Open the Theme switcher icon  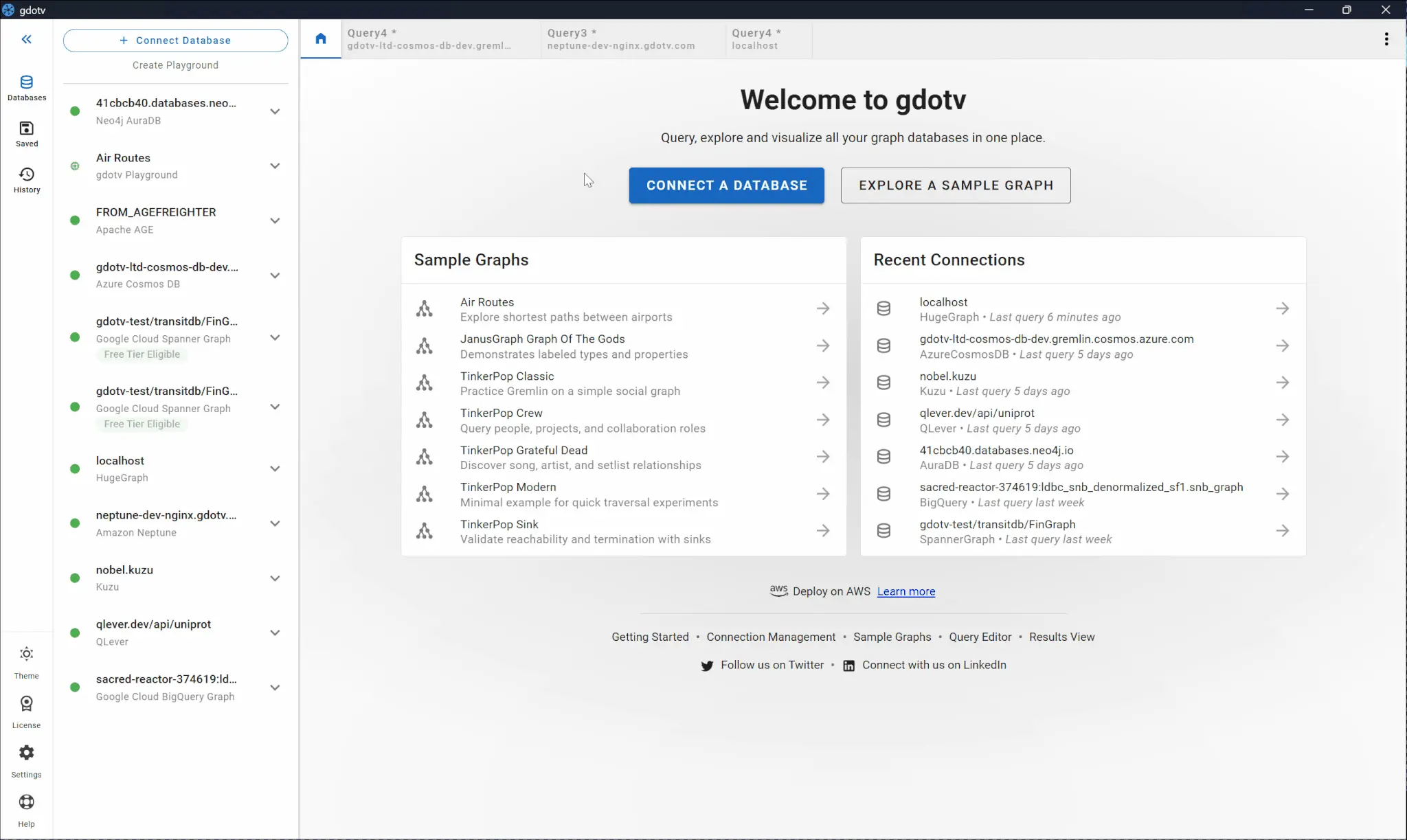26,655
